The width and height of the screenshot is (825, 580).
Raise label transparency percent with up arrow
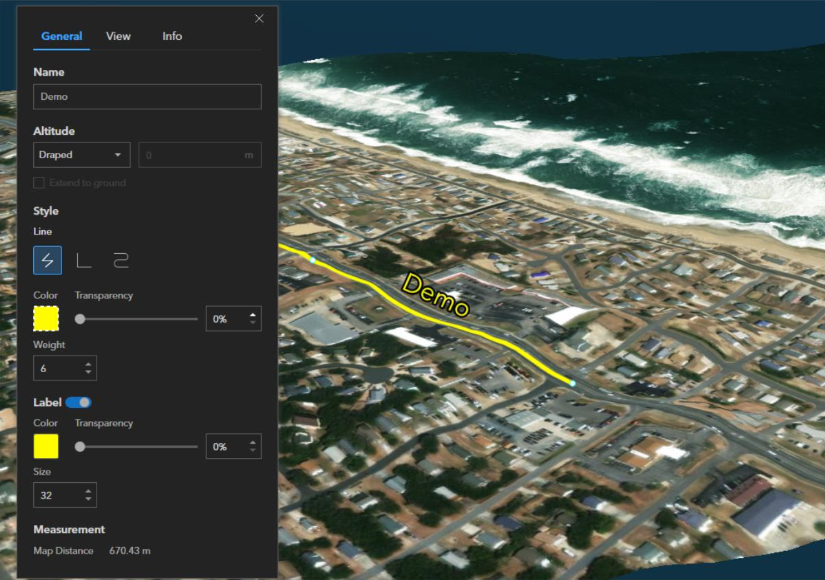(x=253, y=443)
